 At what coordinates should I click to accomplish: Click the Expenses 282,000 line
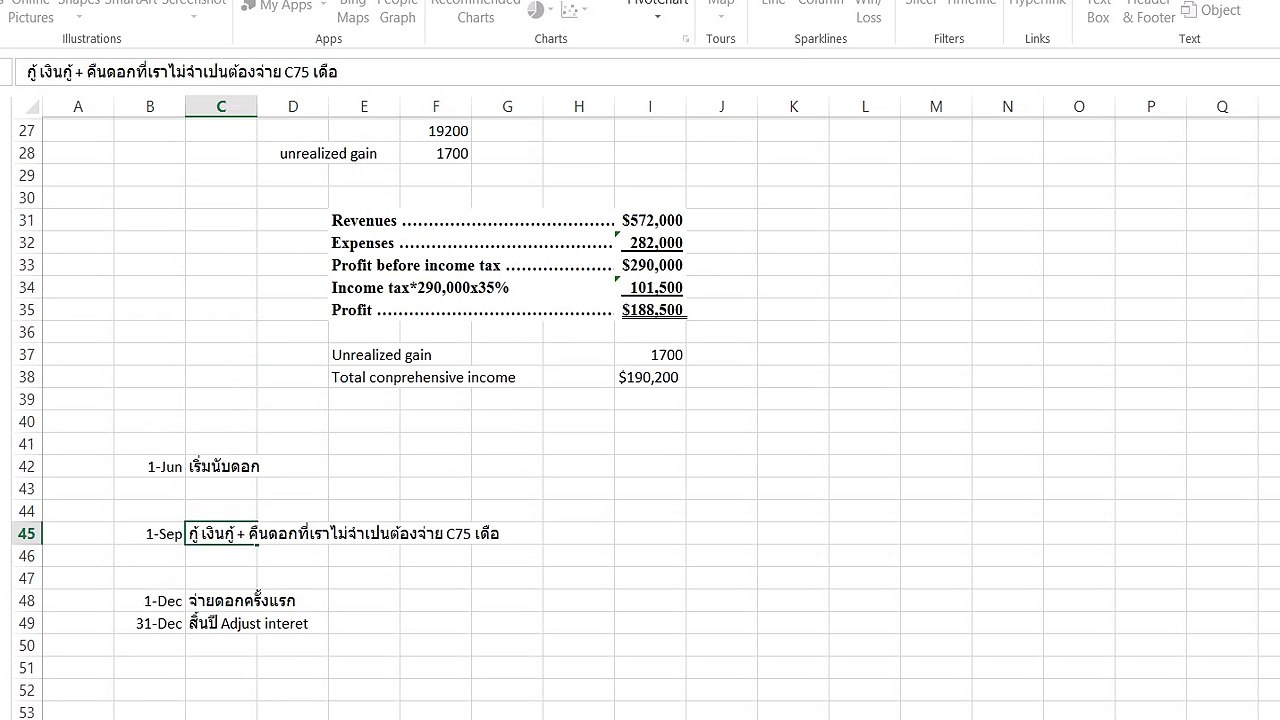tap(507, 243)
